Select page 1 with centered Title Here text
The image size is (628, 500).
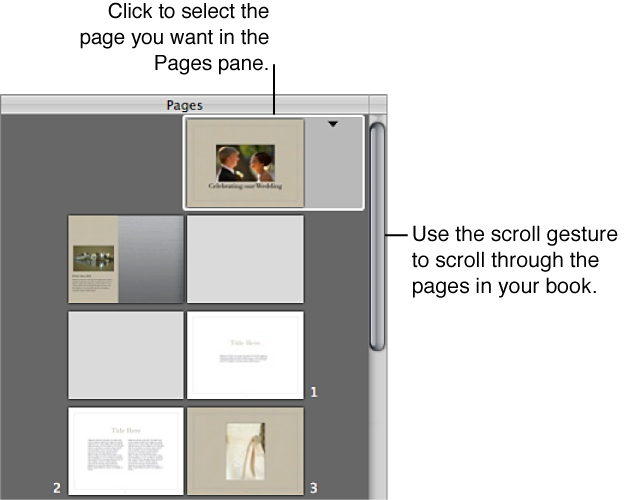click(x=245, y=355)
